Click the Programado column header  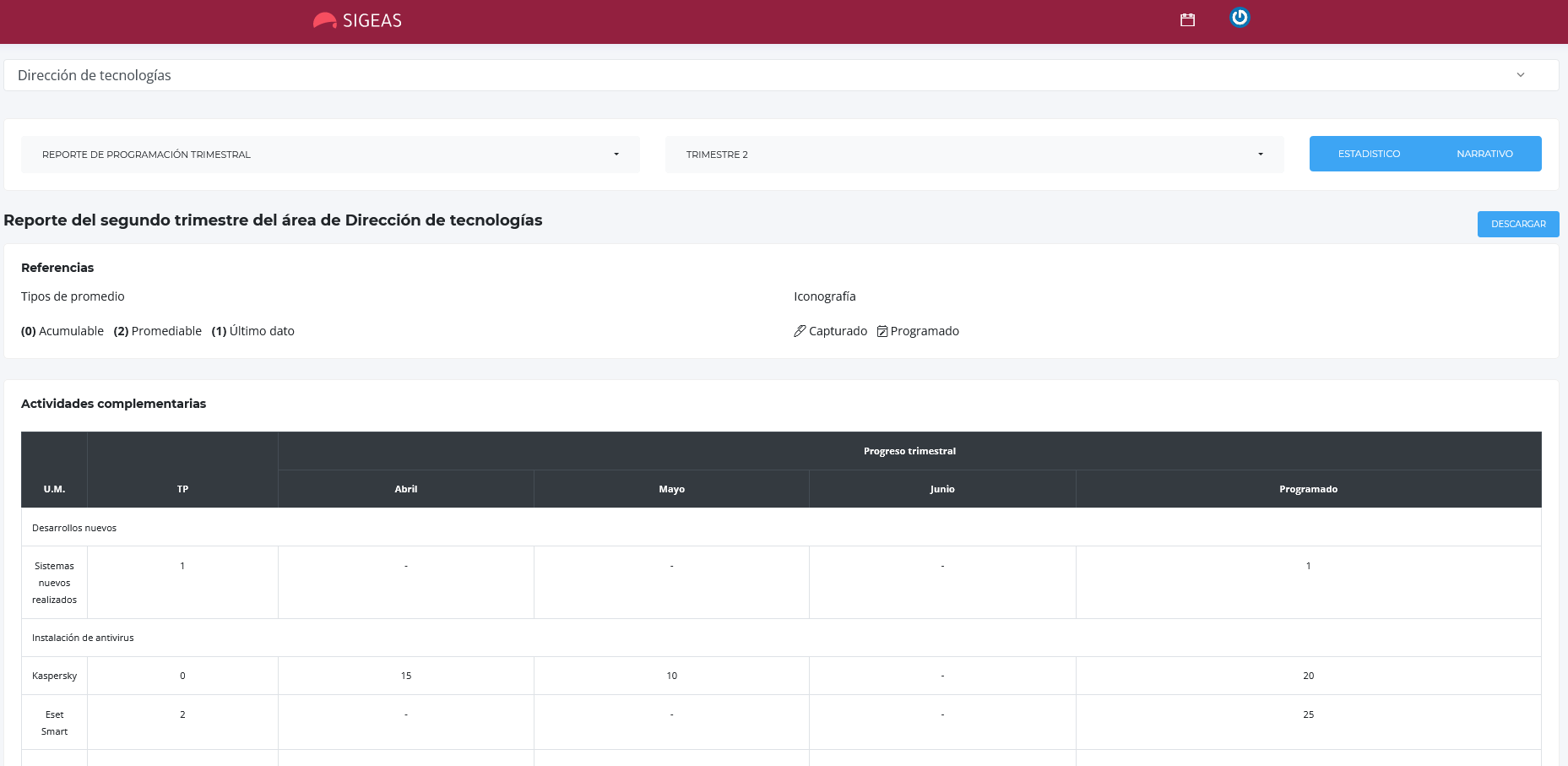pos(1309,489)
